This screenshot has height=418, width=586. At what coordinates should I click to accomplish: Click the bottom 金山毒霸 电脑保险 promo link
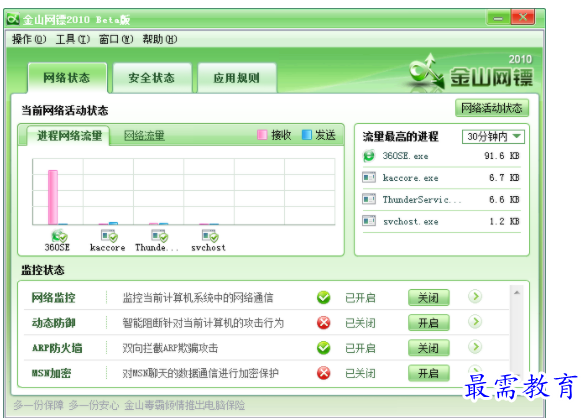click(185, 405)
